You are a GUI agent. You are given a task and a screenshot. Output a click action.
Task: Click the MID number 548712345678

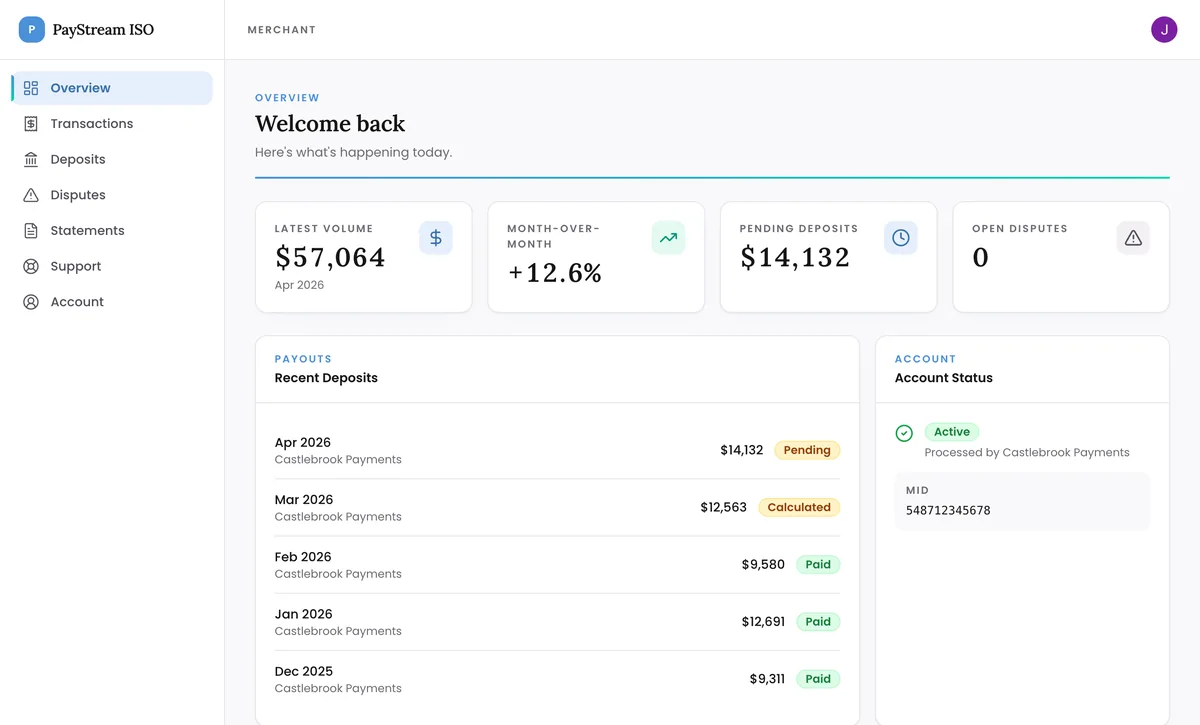pyautogui.click(x=948, y=510)
